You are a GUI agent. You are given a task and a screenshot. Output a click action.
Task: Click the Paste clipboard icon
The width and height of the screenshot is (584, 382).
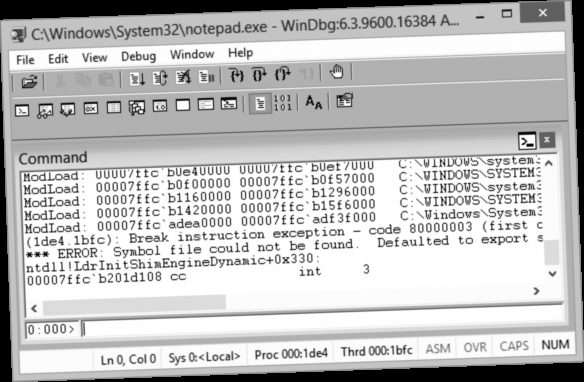(x=106, y=79)
